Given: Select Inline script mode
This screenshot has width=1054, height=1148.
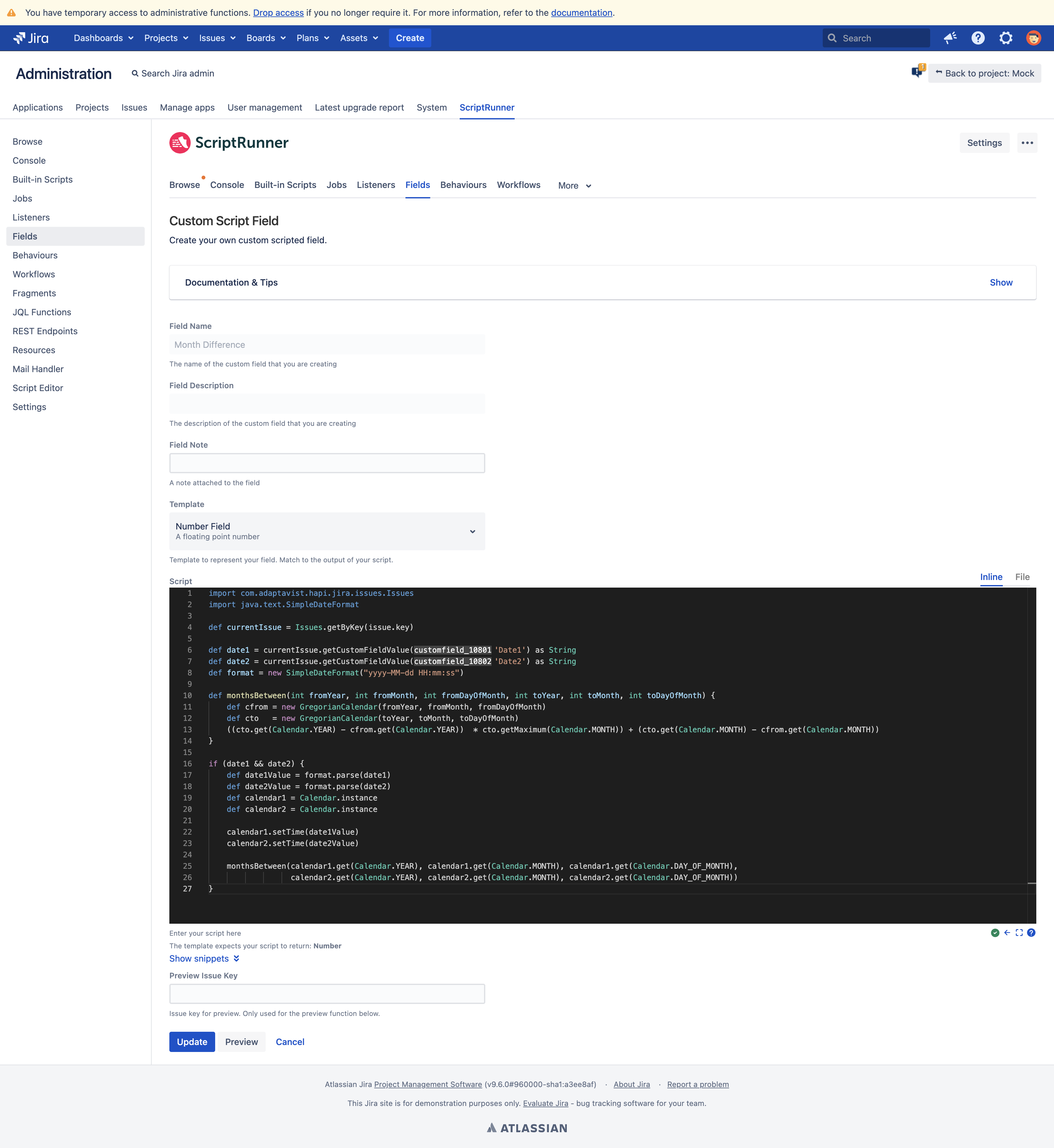Looking at the screenshot, I should (991, 577).
